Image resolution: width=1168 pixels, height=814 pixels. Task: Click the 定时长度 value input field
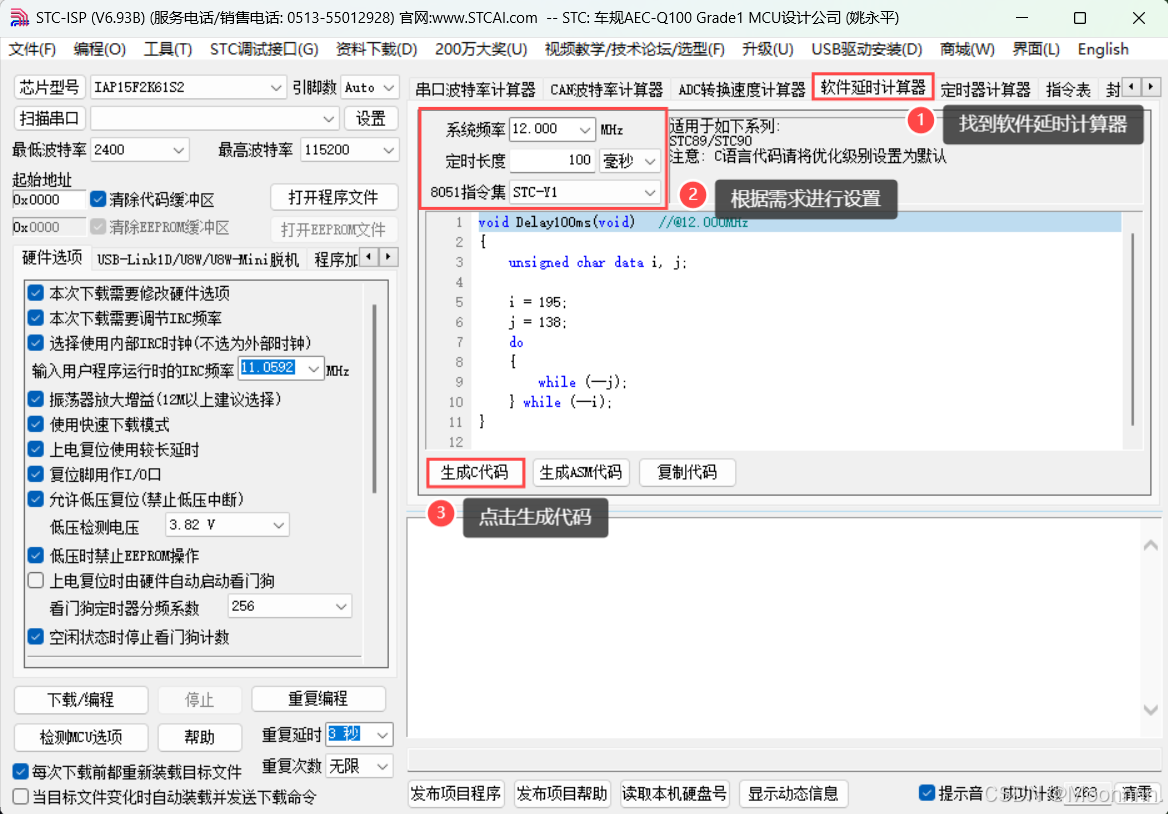pyautogui.click(x=552, y=161)
